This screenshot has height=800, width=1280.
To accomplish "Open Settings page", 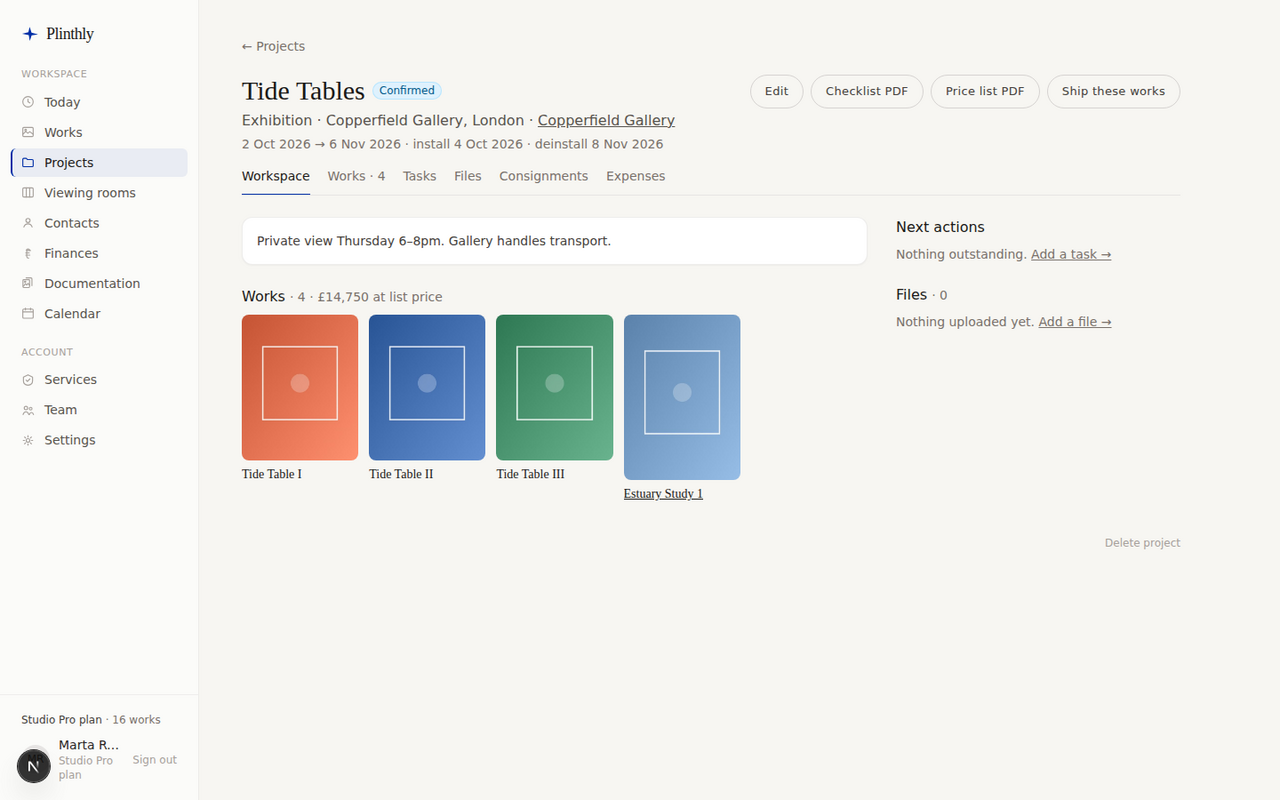I will [99, 440].
